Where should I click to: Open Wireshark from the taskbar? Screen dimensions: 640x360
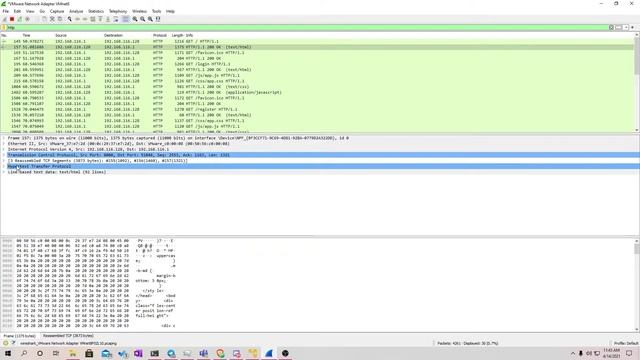[269, 353]
